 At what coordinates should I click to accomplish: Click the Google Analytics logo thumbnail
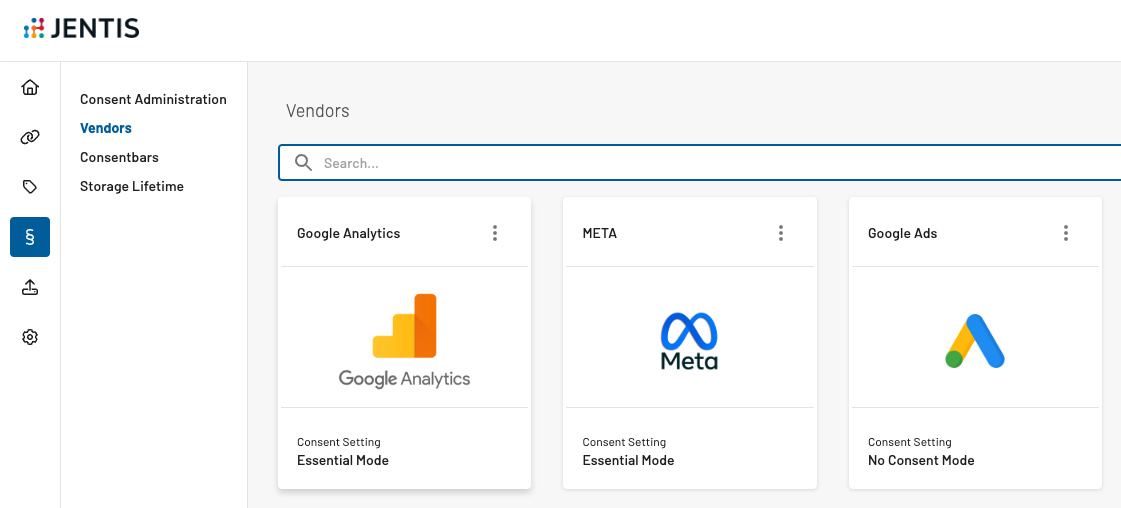pos(405,340)
